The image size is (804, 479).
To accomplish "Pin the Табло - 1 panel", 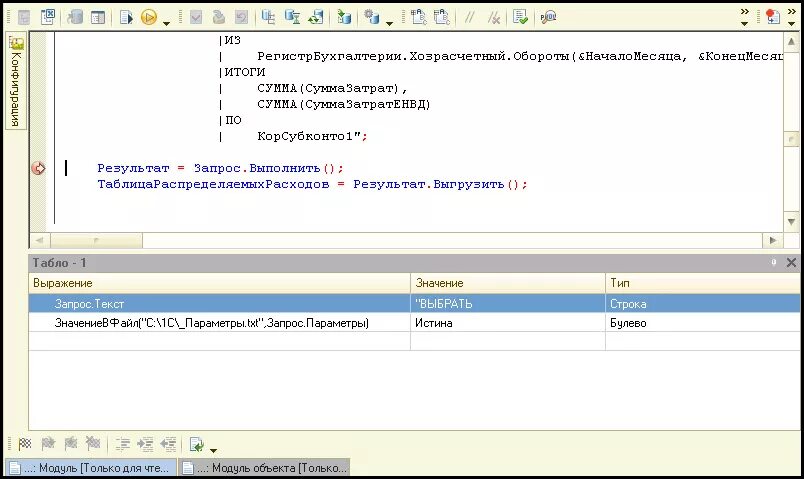I will click(x=773, y=263).
